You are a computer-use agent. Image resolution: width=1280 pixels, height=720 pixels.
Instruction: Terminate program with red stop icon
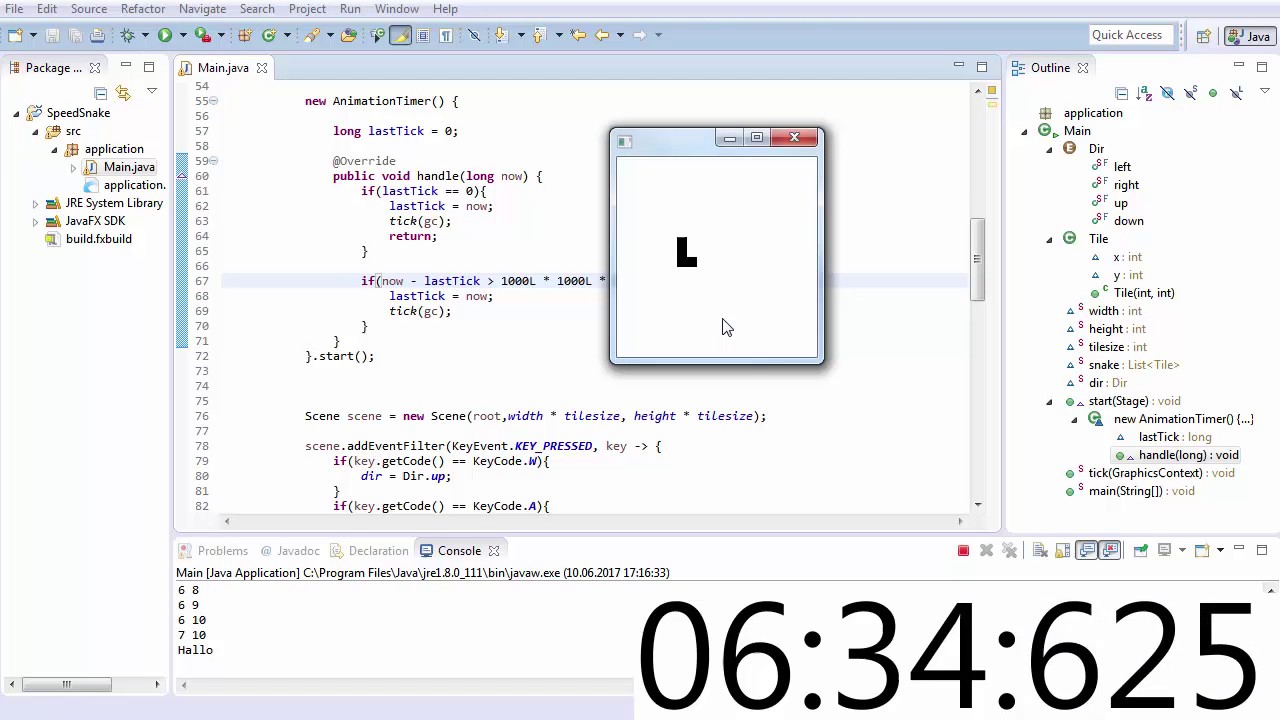(x=963, y=550)
